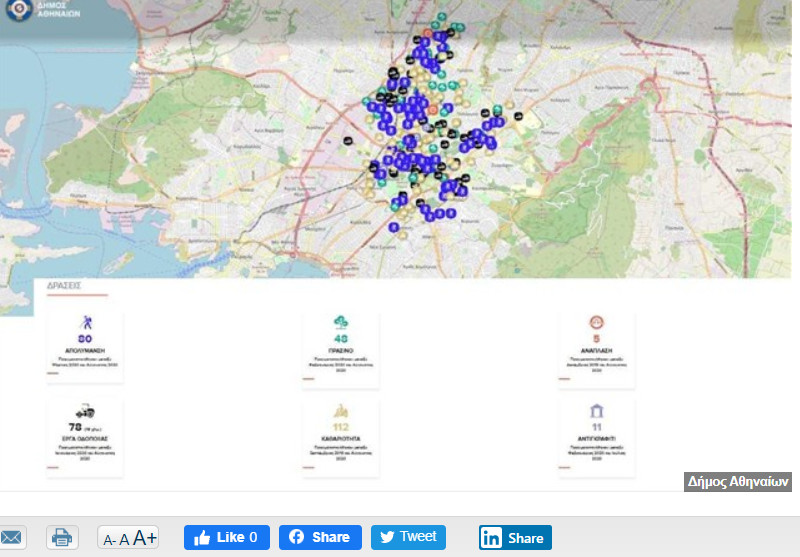
Task: Select the ΔΡΑΣΕΙΣ section heading
Action: (64, 286)
